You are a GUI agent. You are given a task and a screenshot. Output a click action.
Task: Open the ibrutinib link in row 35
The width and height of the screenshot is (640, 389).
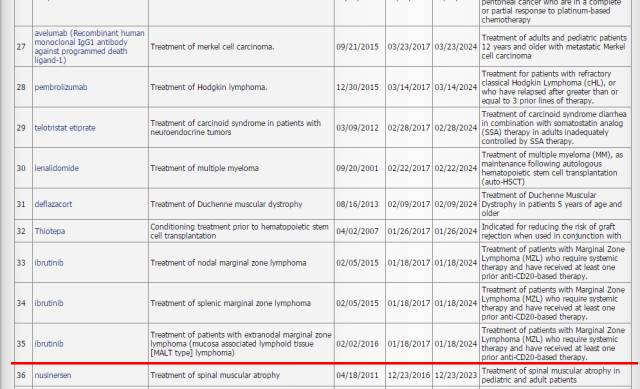49,344
